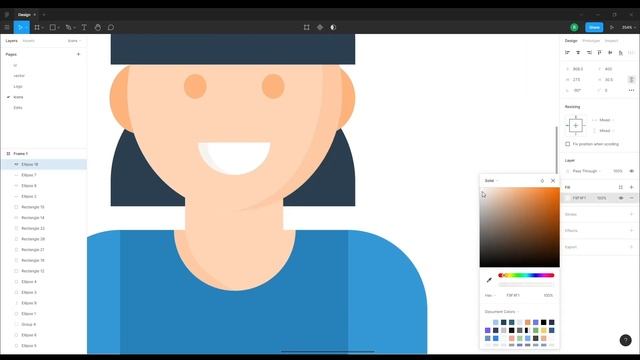Expand the Document Colors dropdown

pyautogui.click(x=502, y=312)
